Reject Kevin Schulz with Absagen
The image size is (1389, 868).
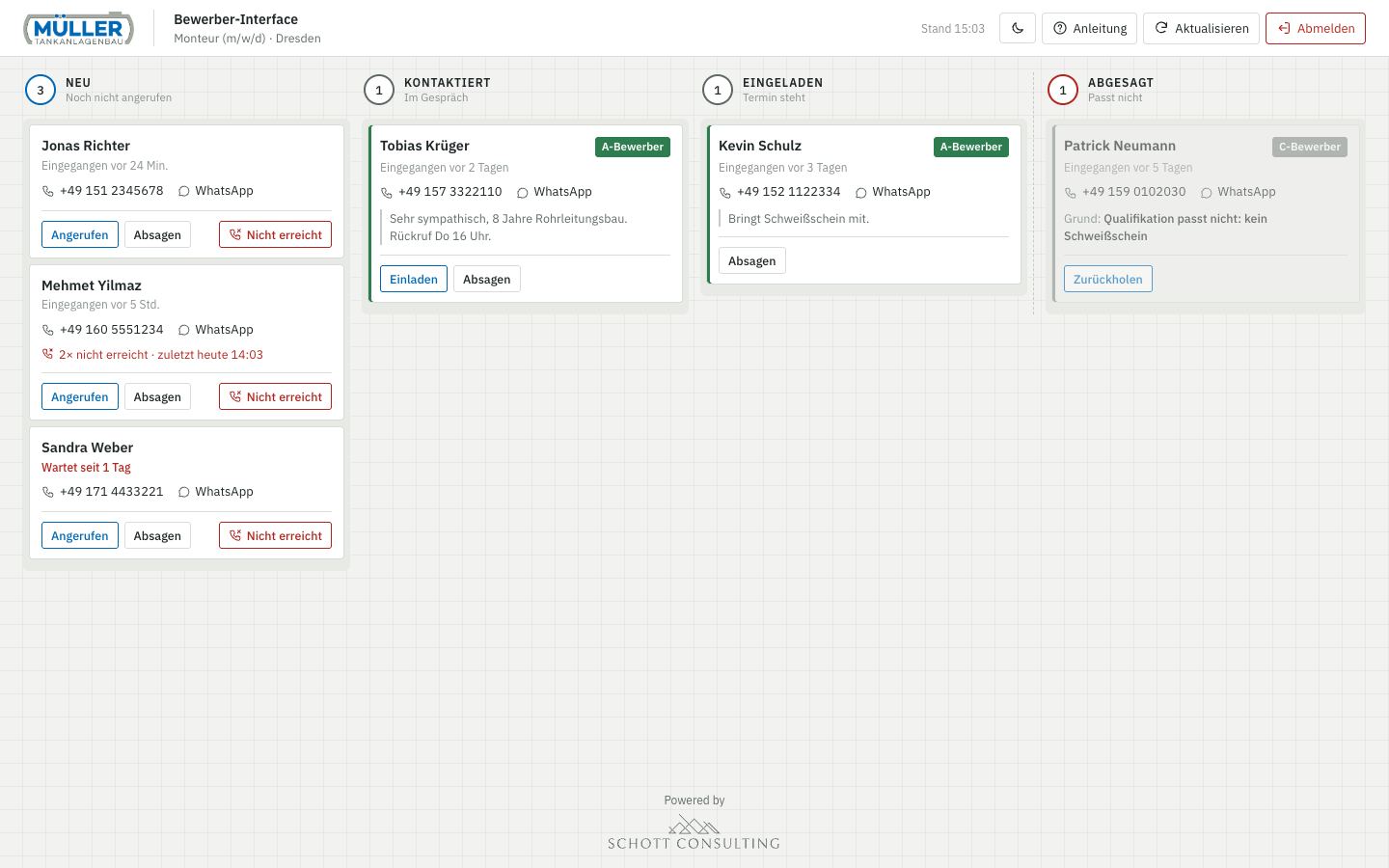click(752, 260)
